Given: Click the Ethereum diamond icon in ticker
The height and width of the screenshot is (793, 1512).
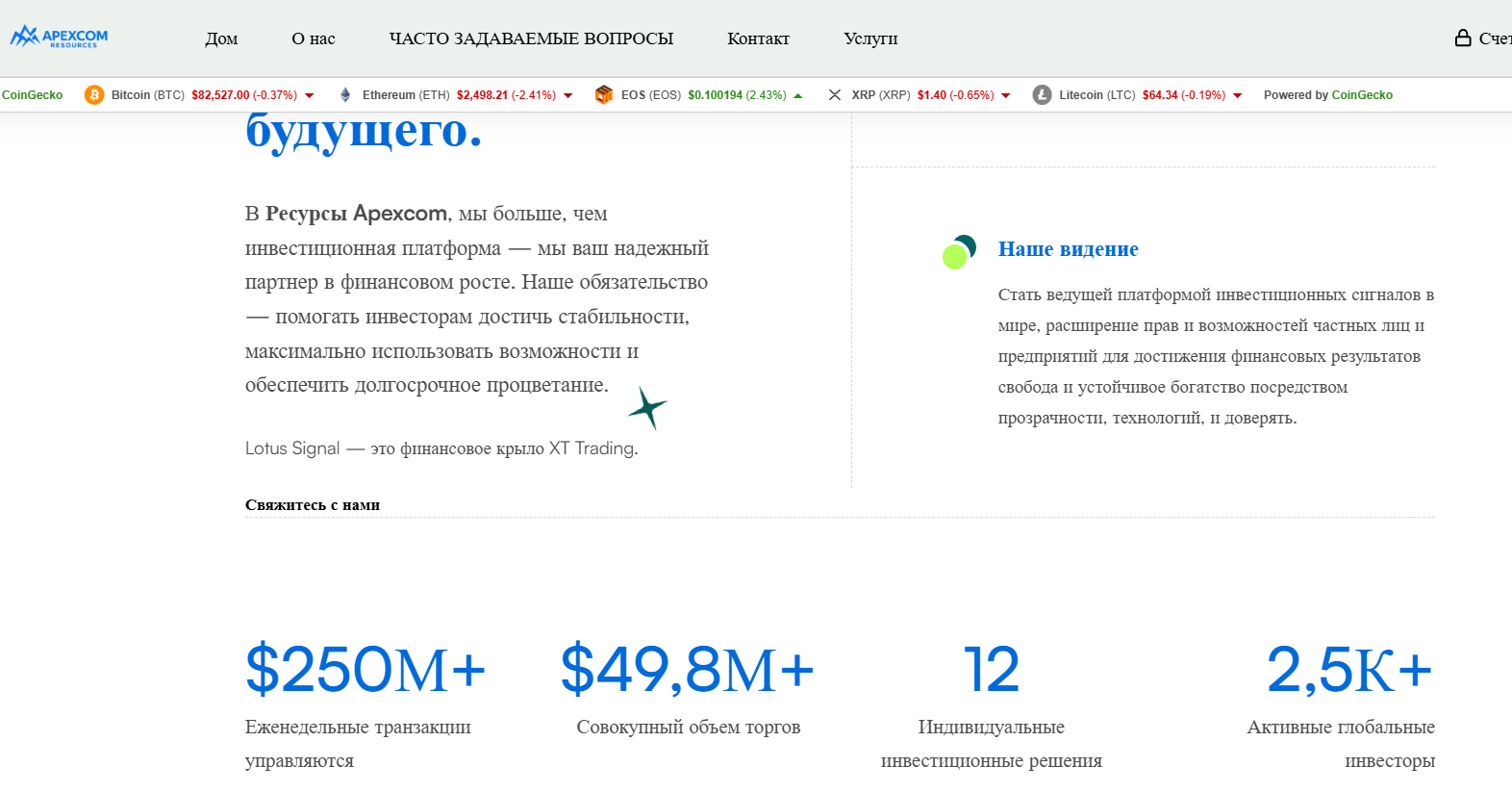Looking at the screenshot, I should [x=345, y=94].
